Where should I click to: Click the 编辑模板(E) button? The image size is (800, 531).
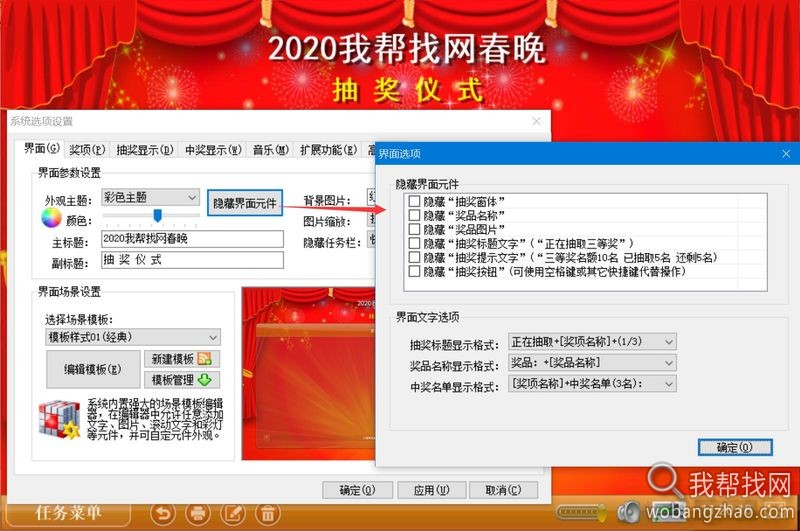[x=93, y=369]
